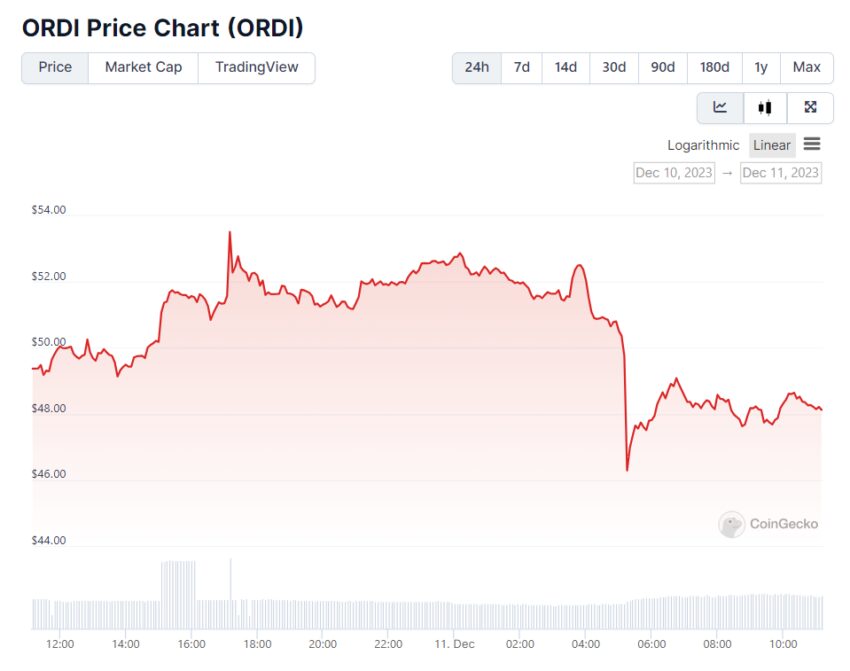Show Max price history
The width and height of the screenshot is (850, 671).
pyautogui.click(x=806, y=68)
